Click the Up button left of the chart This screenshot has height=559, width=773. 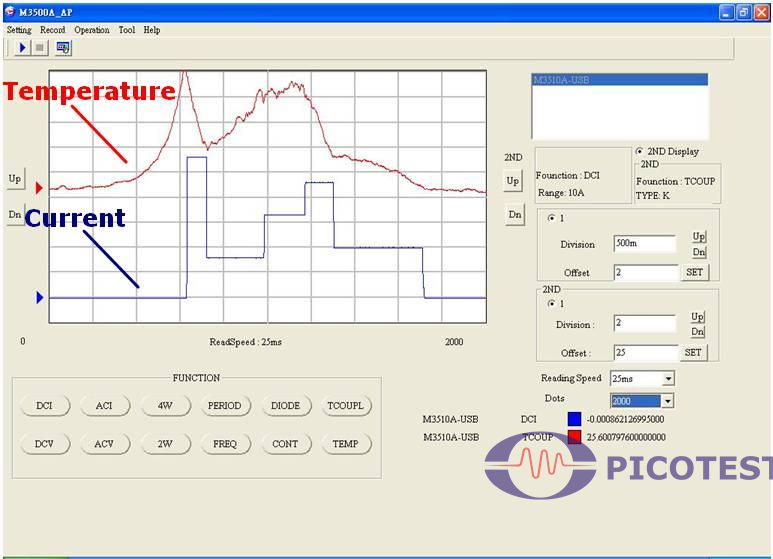tap(15, 178)
